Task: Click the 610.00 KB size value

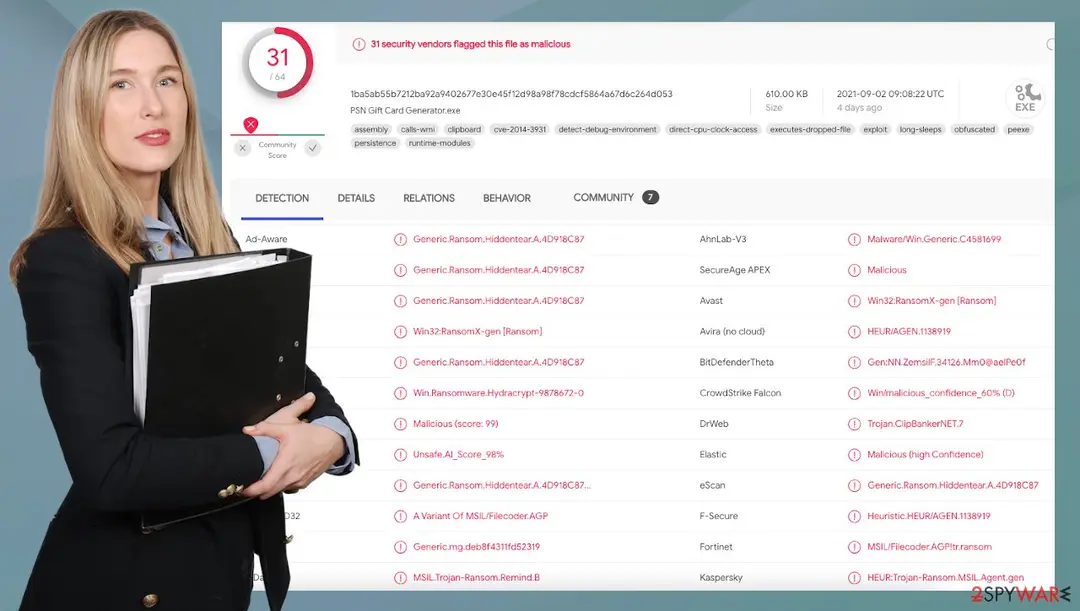Action: [x=787, y=94]
